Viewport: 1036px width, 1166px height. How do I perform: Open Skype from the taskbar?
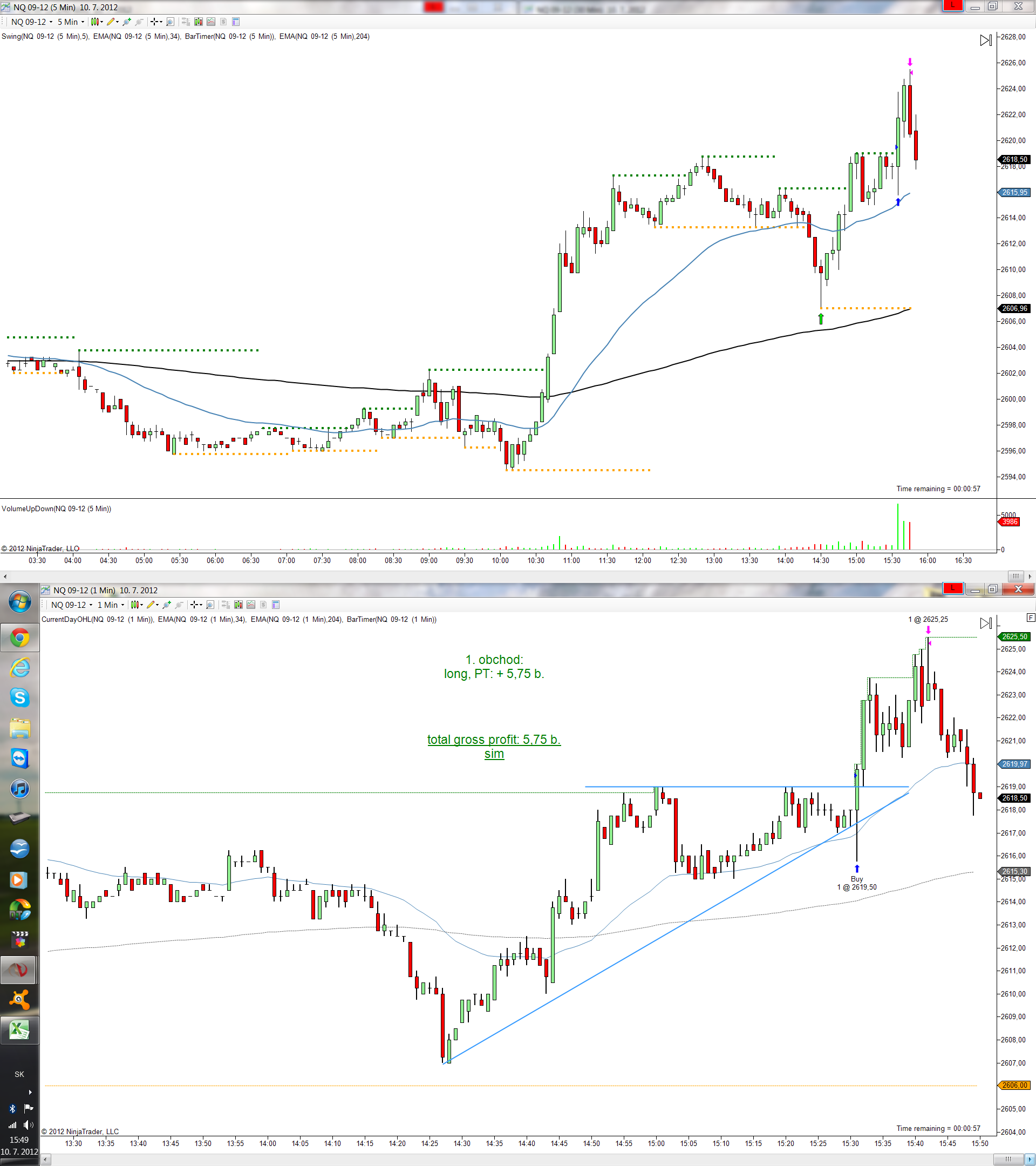pos(19,697)
